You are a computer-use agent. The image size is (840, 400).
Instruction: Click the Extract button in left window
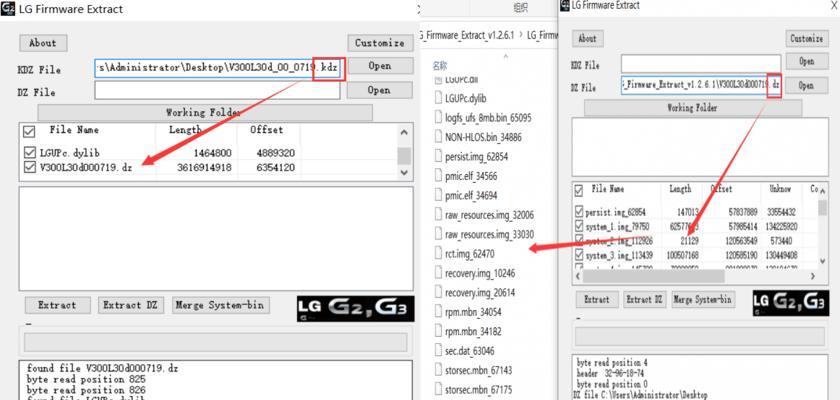point(57,305)
